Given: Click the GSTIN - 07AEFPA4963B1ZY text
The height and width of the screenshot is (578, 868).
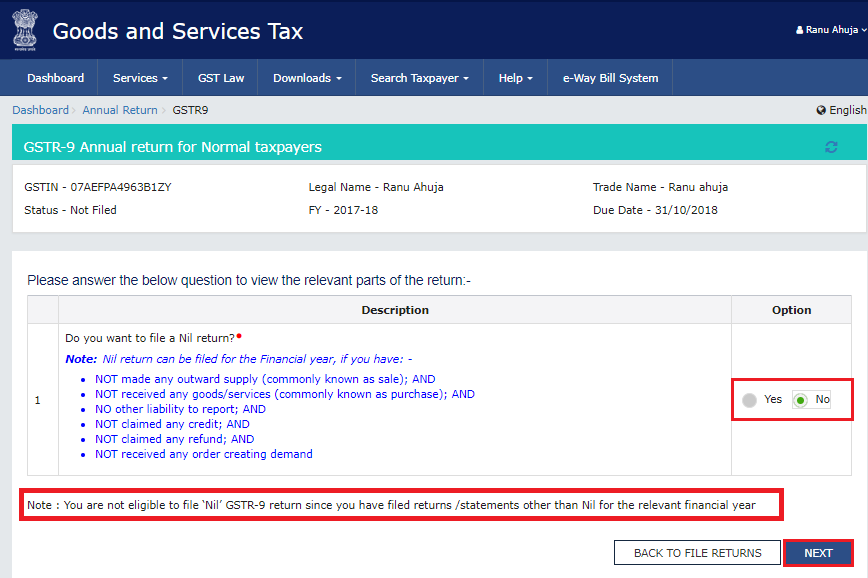Looking at the screenshot, I should pos(98,187).
